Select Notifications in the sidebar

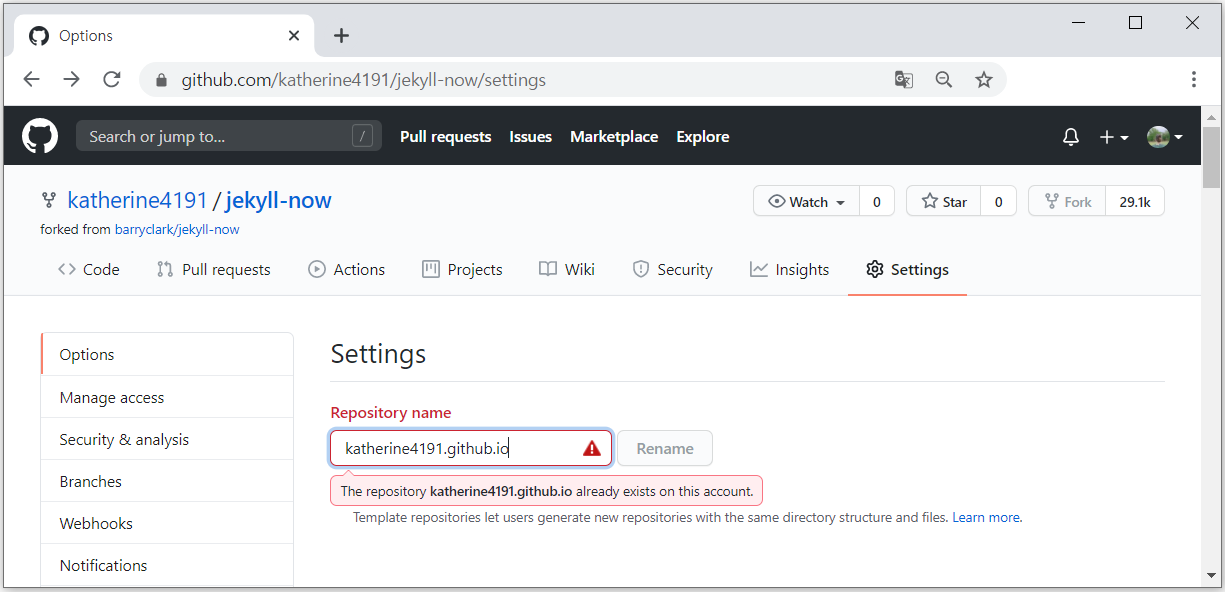167,565
